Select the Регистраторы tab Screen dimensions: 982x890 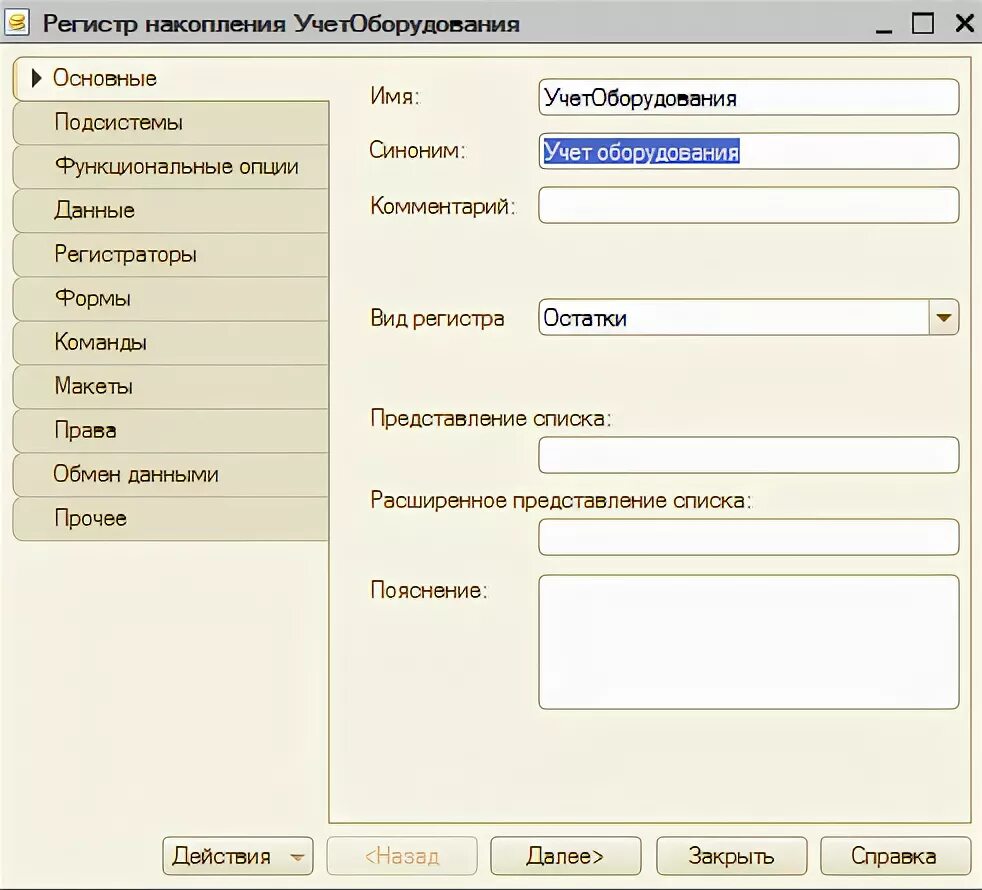coord(171,255)
